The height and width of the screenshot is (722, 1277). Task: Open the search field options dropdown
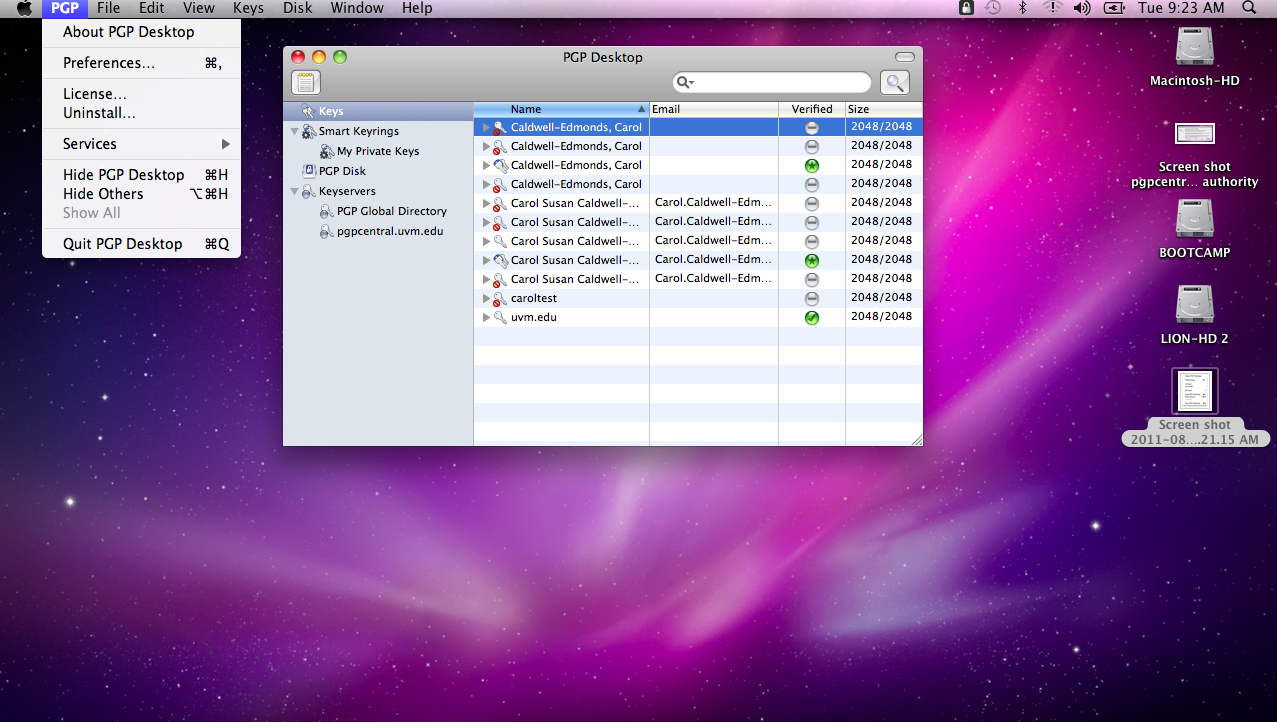click(686, 83)
